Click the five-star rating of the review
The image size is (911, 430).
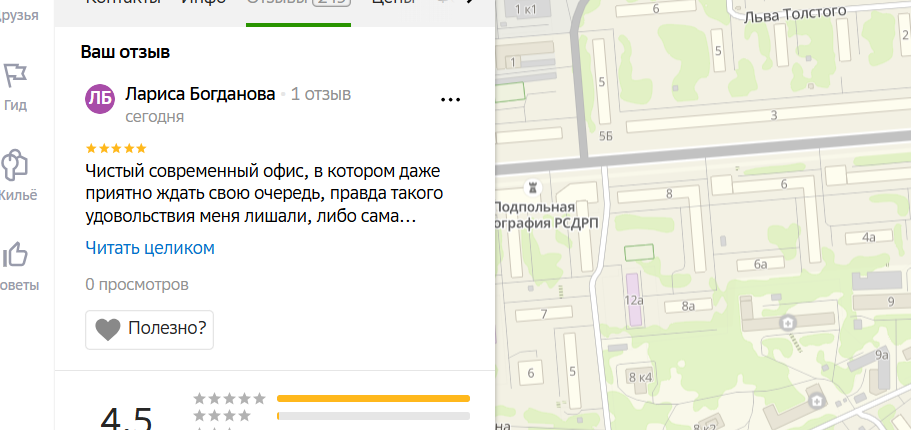[116, 149]
